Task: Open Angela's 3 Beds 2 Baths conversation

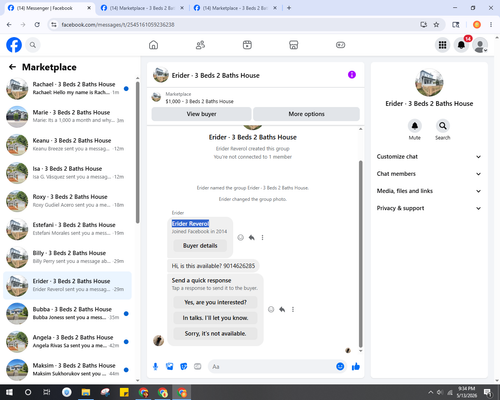Action: (x=67, y=342)
